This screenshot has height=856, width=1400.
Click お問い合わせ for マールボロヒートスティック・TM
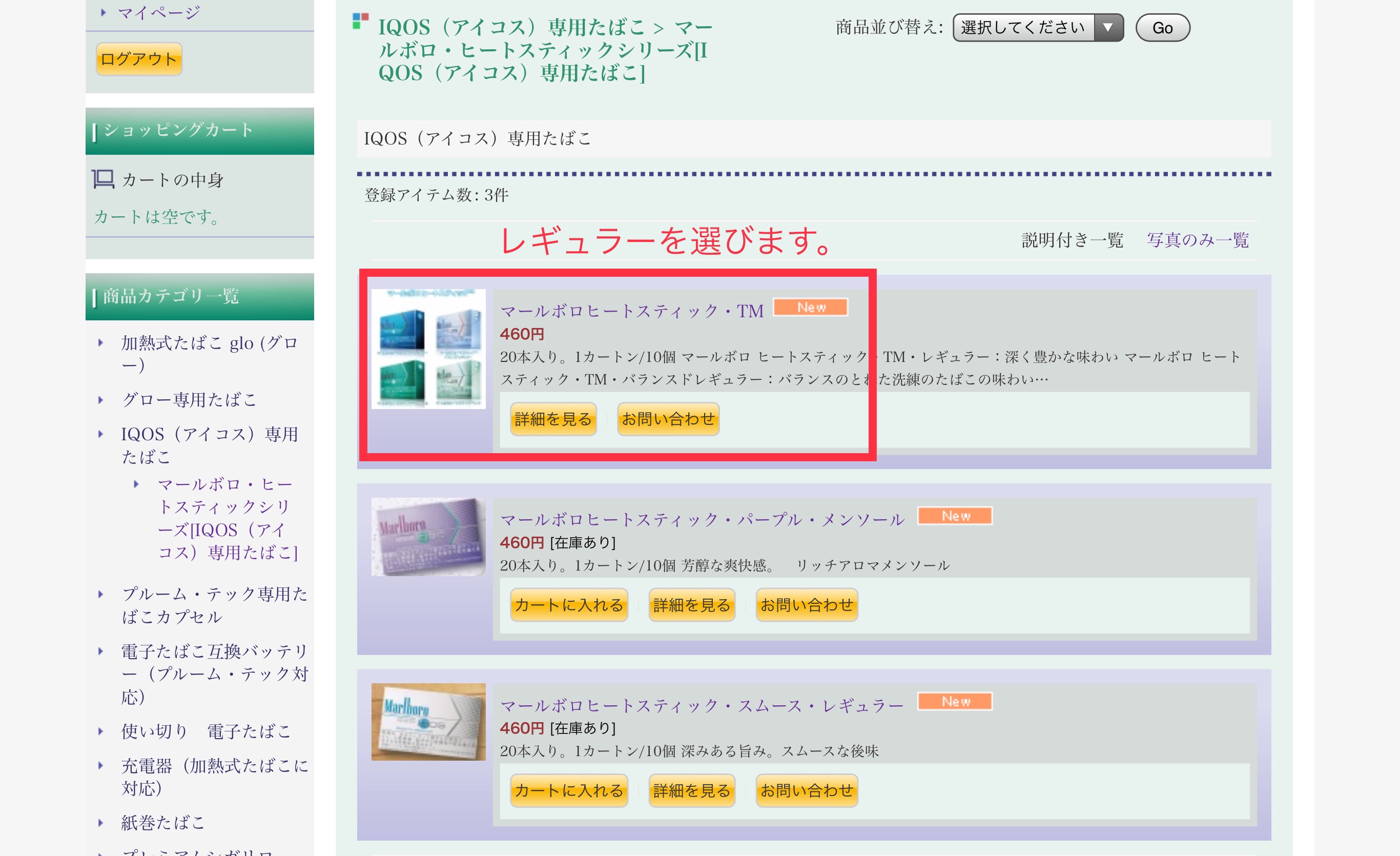[668, 419]
